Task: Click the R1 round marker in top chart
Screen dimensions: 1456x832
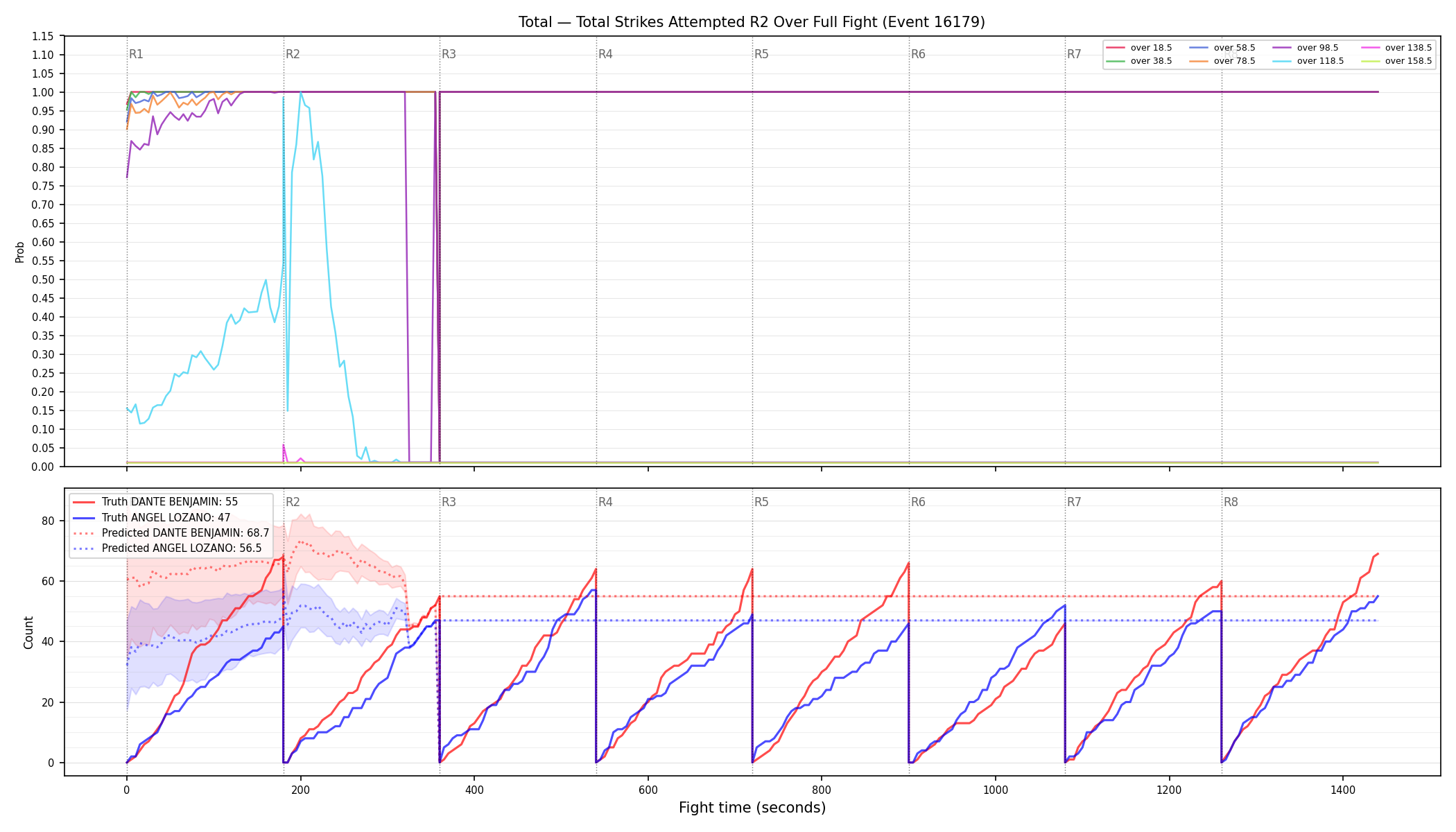Action: (136, 54)
